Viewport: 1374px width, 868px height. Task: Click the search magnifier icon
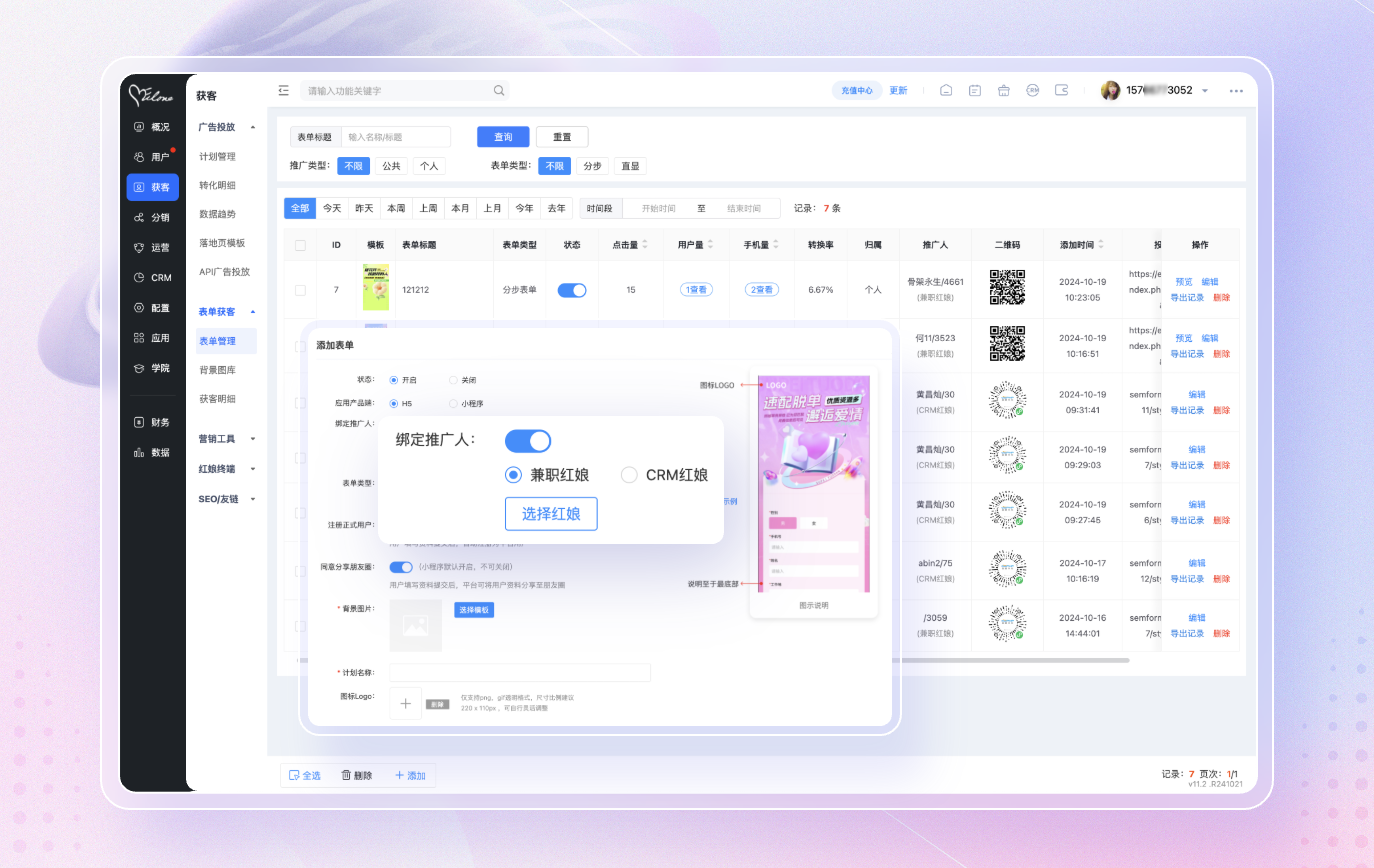coord(499,90)
